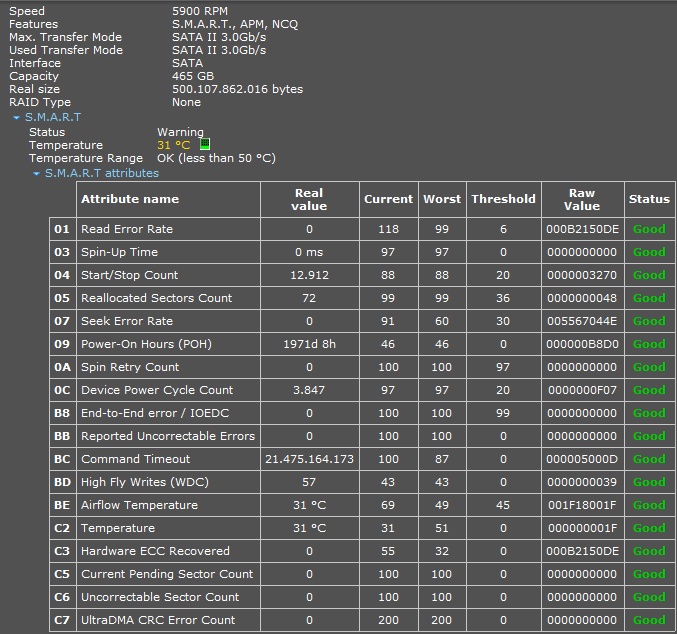Click the RAID Type None value
The height and width of the screenshot is (634, 677).
187,102
